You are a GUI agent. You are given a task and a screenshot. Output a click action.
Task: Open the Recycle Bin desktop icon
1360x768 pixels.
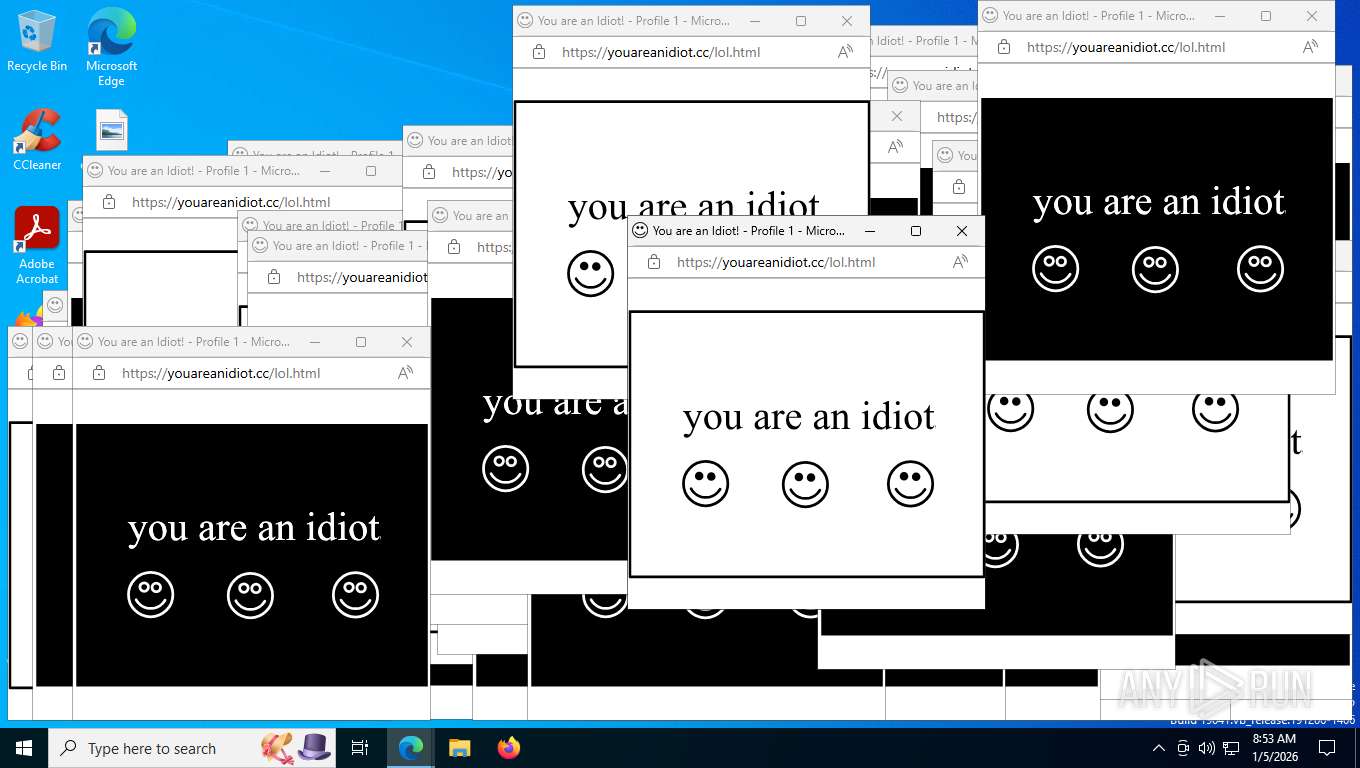37,40
